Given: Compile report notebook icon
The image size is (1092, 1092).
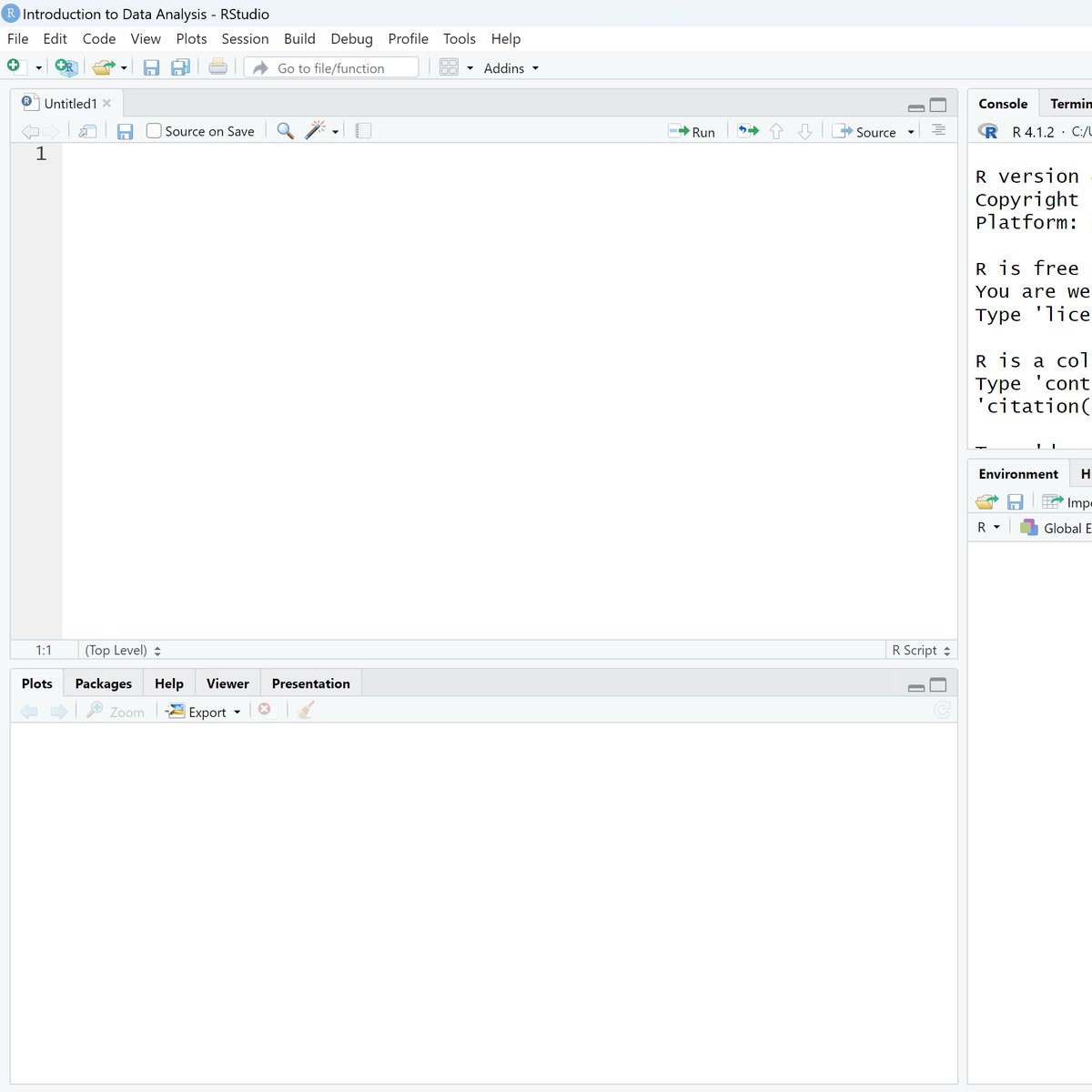Looking at the screenshot, I should (x=363, y=131).
